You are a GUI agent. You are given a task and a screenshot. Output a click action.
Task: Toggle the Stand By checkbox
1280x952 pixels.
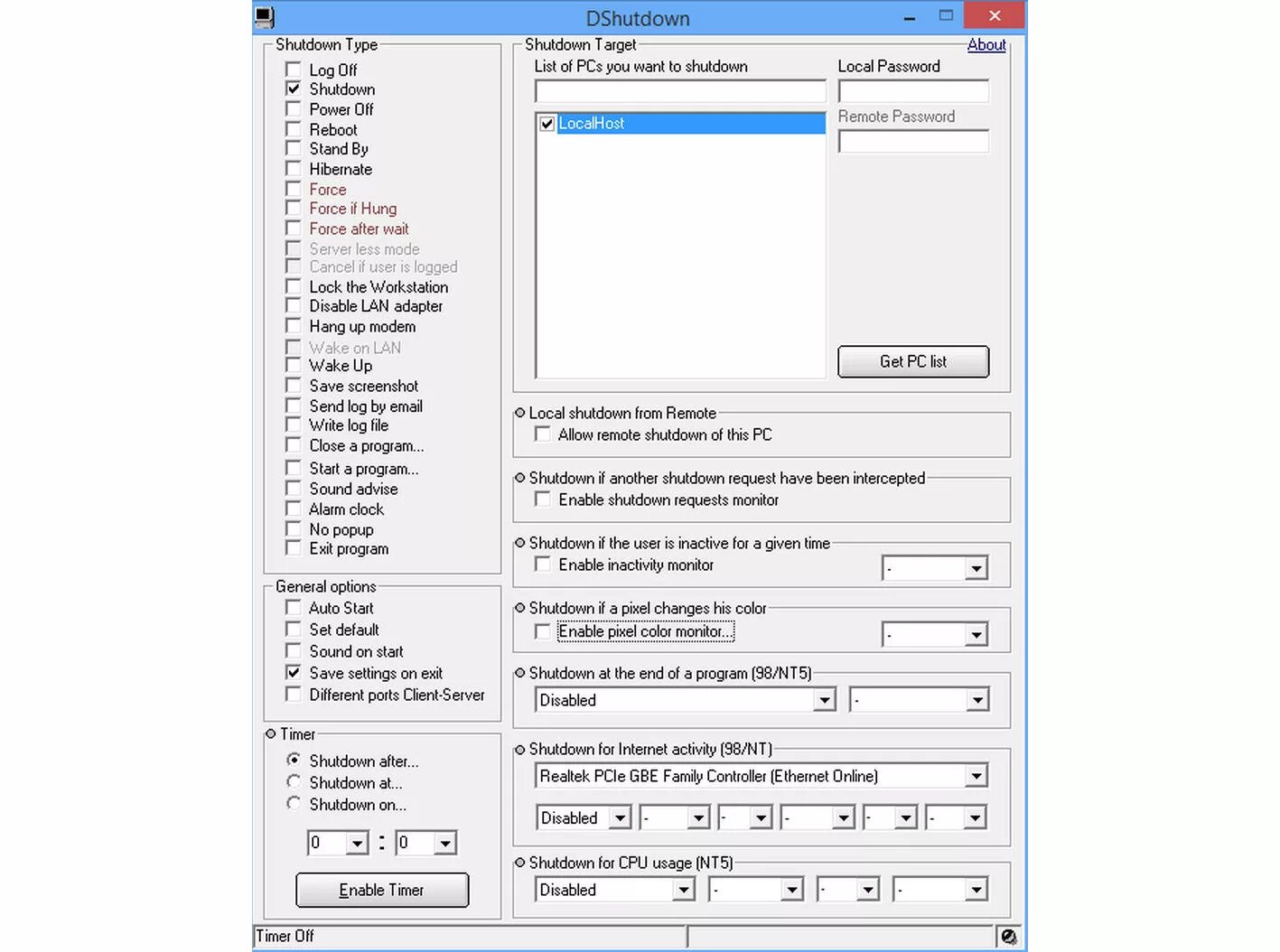point(293,148)
